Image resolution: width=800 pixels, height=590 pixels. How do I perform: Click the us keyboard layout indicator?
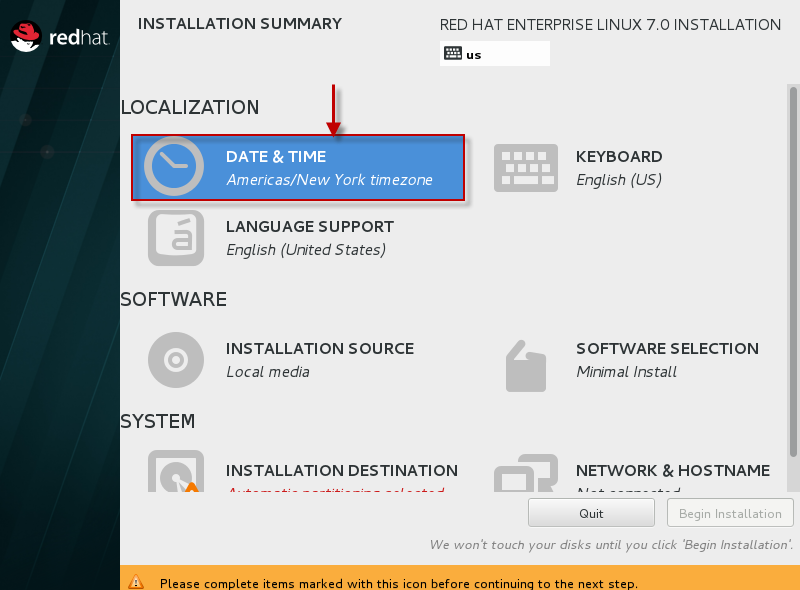[x=495, y=54]
